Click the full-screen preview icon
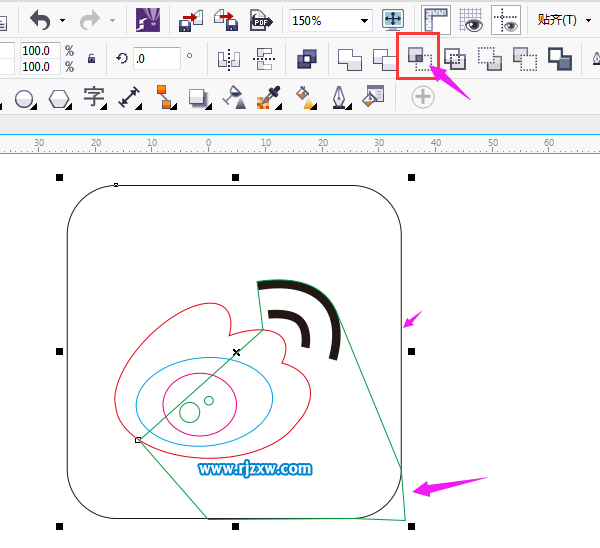The height and width of the screenshot is (548, 600). tap(393, 20)
